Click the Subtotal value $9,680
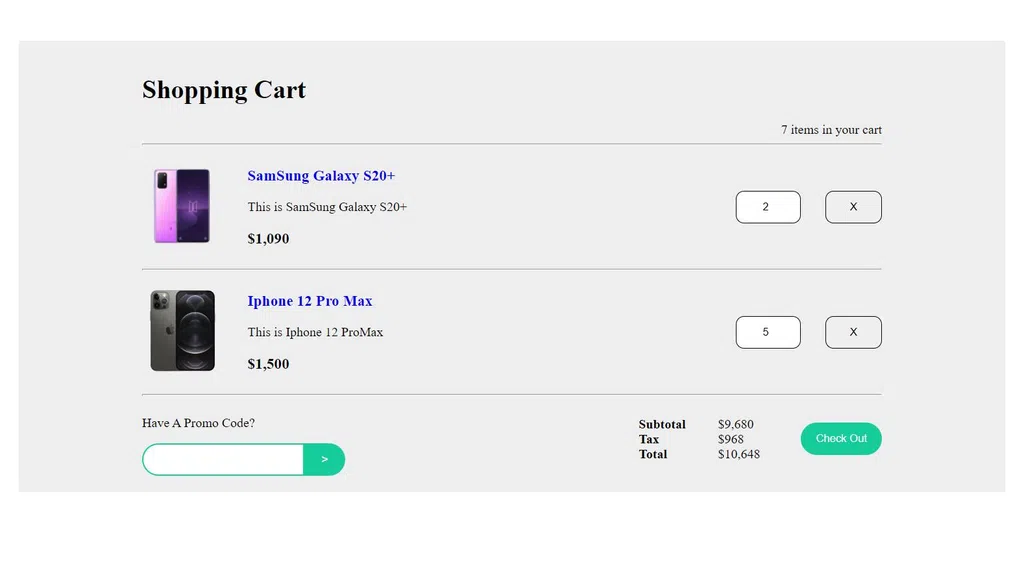Screen dimensions: 1024x581 coord(735,424)
